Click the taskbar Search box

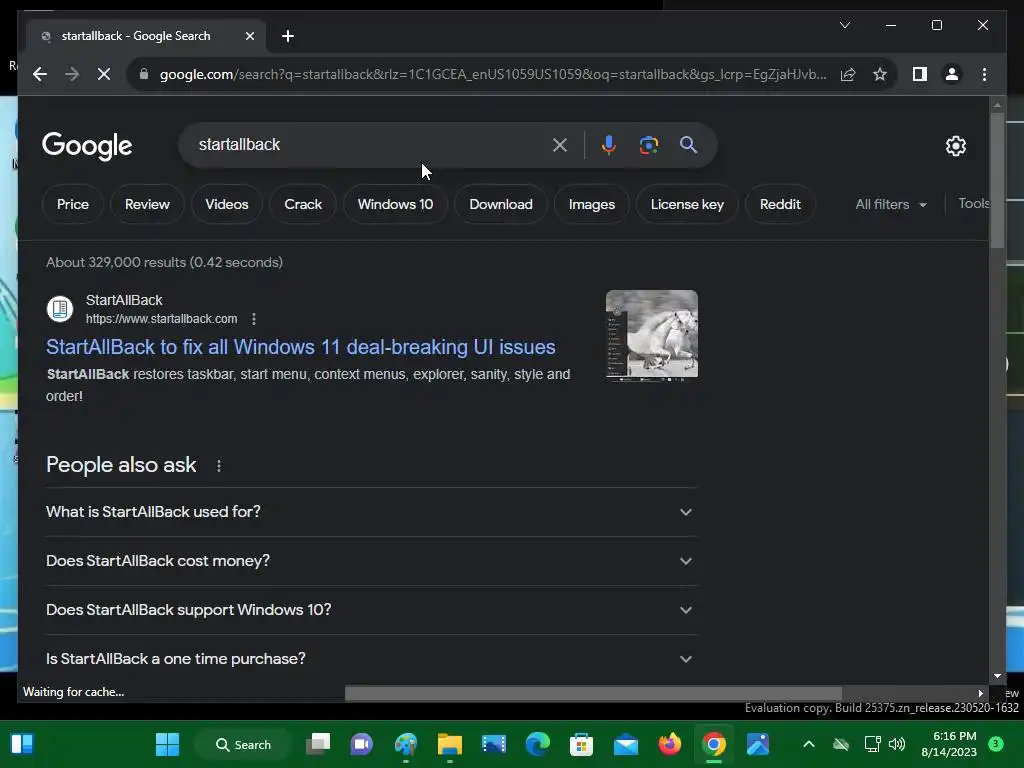point(243,744)
